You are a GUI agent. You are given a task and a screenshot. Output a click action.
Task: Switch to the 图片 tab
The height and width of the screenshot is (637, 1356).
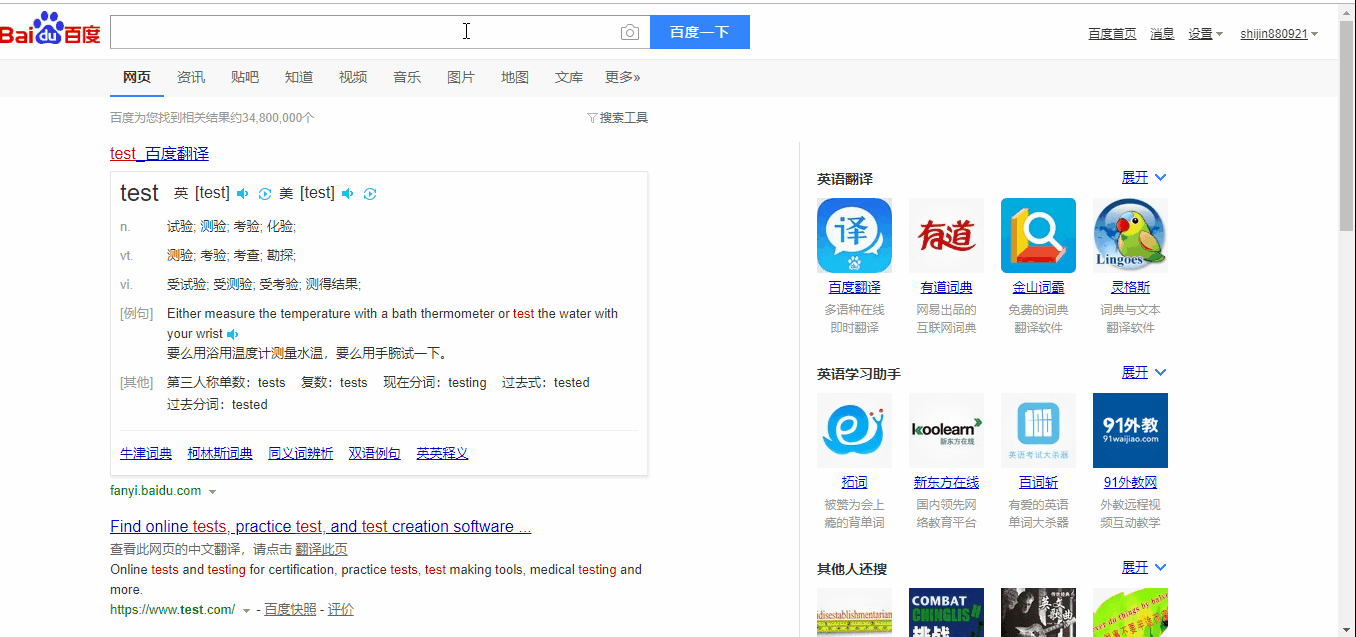(x=461, y=77)
